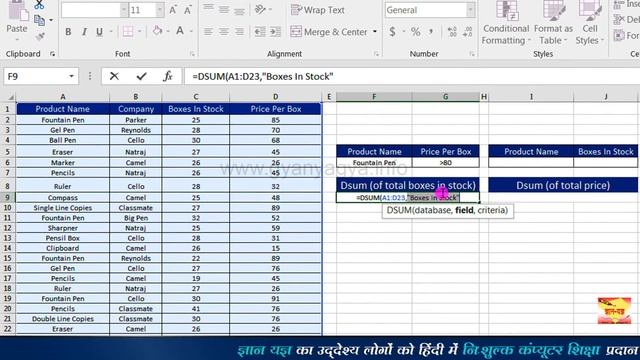The image size is (640, 360).
Task: Expand the Merge & Center arrow
Action: pos(375,31)
